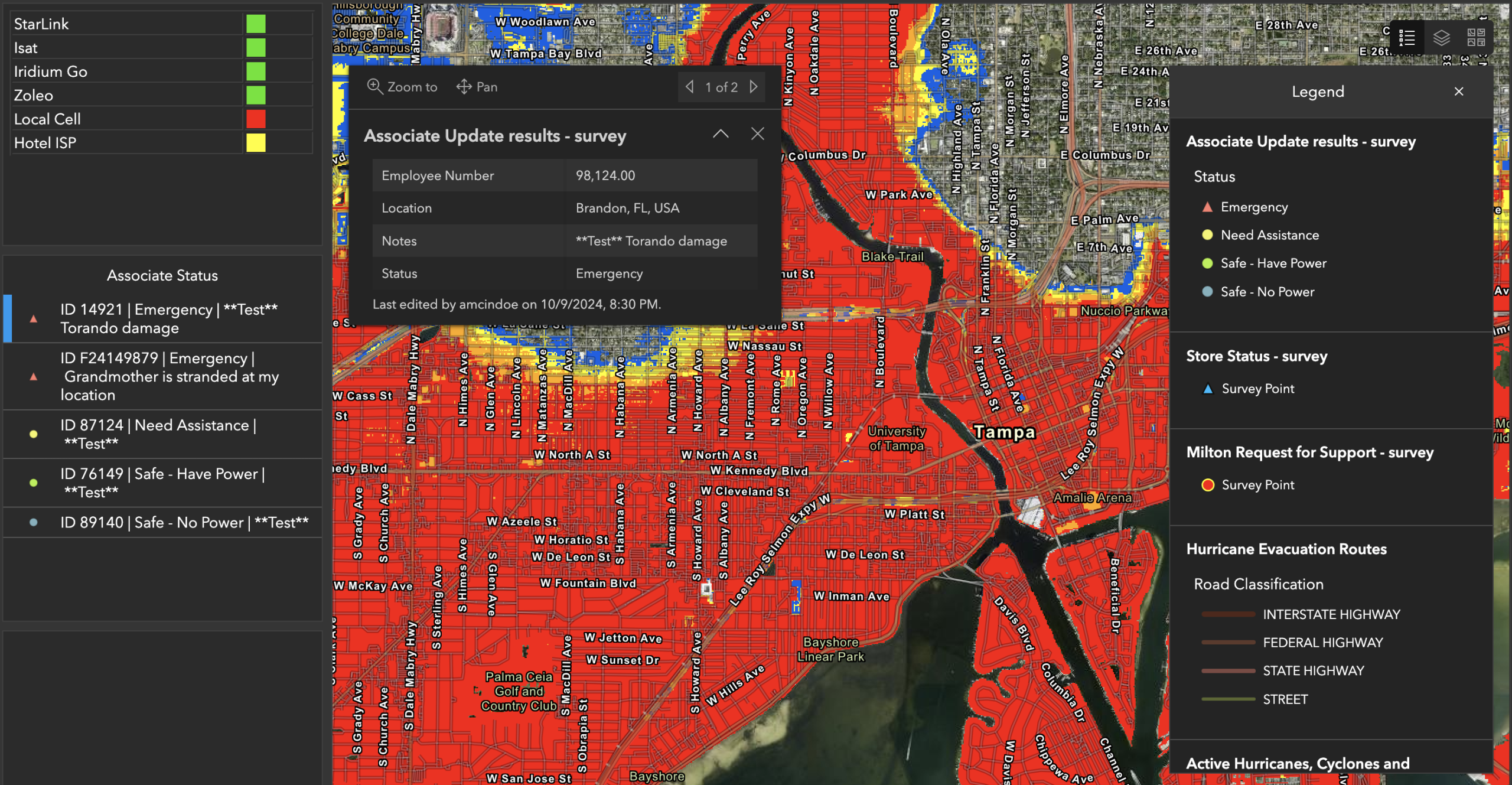Click the Safe - Have Power green dot

(1207, 263)
